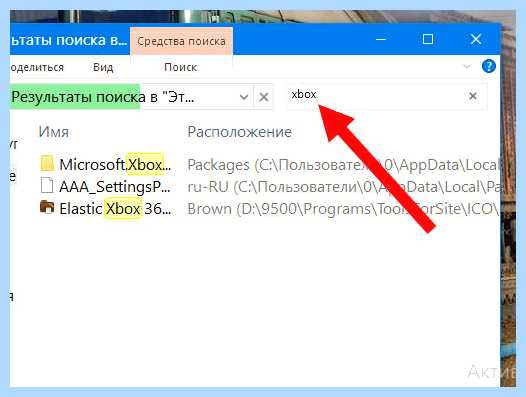Open the address bar history dropdown
Screen dimensions: 526x397
[x=244, y=97]
